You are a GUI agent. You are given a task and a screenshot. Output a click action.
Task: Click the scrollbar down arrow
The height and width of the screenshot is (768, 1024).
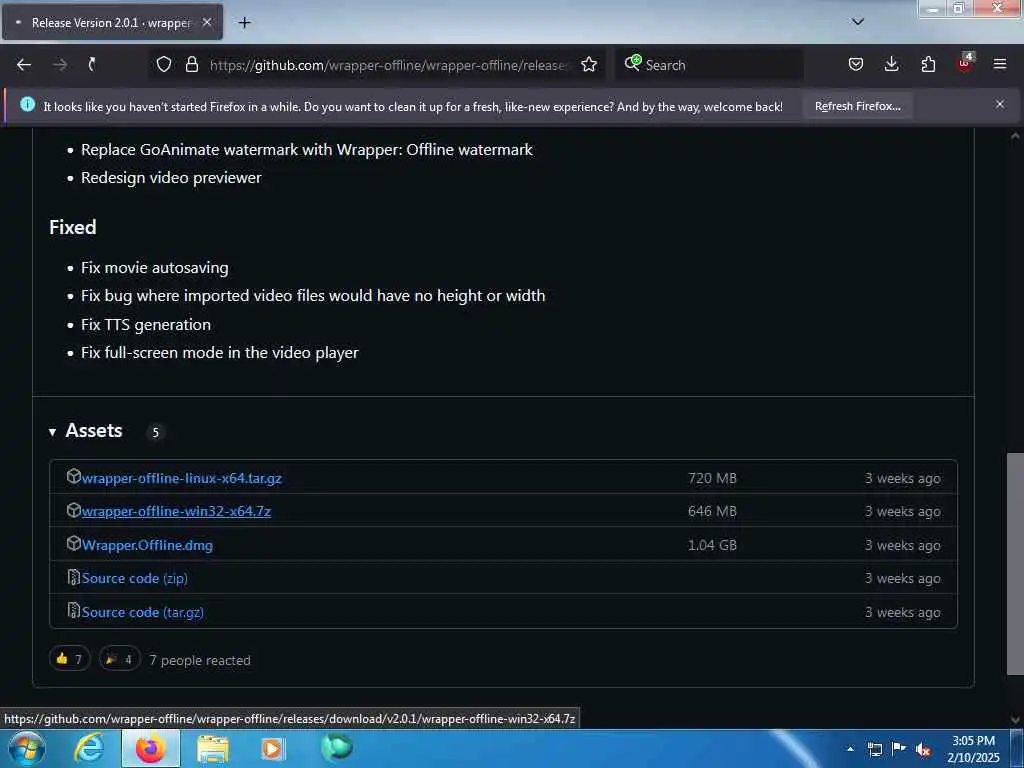click(x=1015, y=720)
